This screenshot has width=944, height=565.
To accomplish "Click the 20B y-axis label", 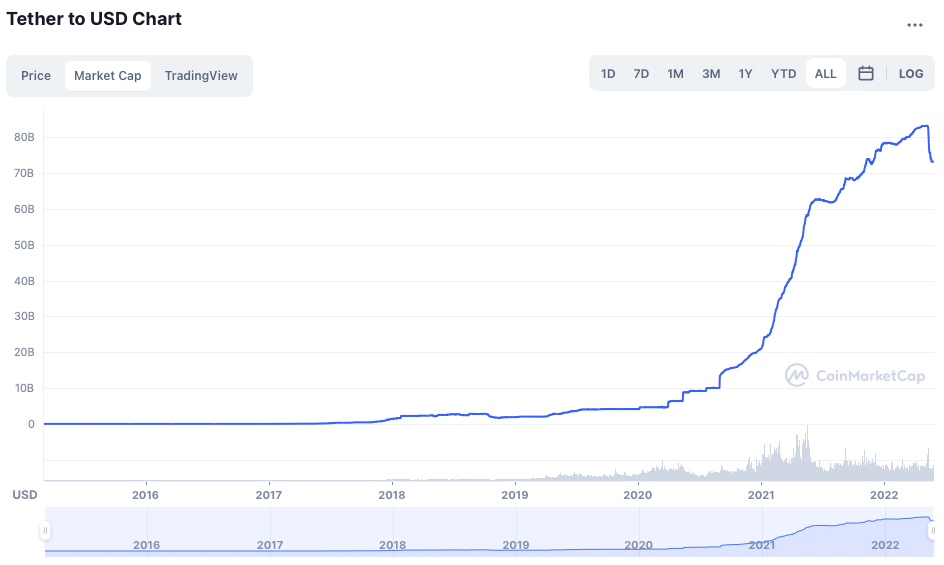I will [x=24, y=352].
